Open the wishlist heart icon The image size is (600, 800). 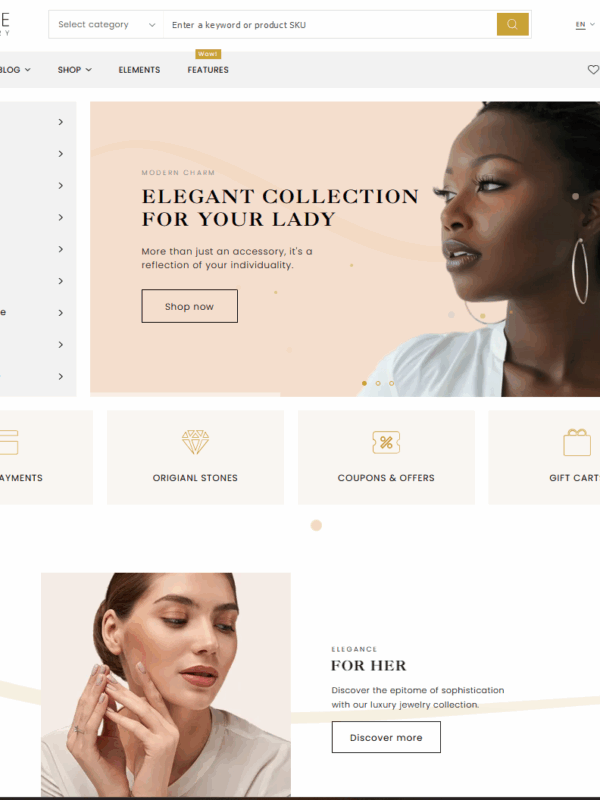pyautogui.click(x=593, y=69)
